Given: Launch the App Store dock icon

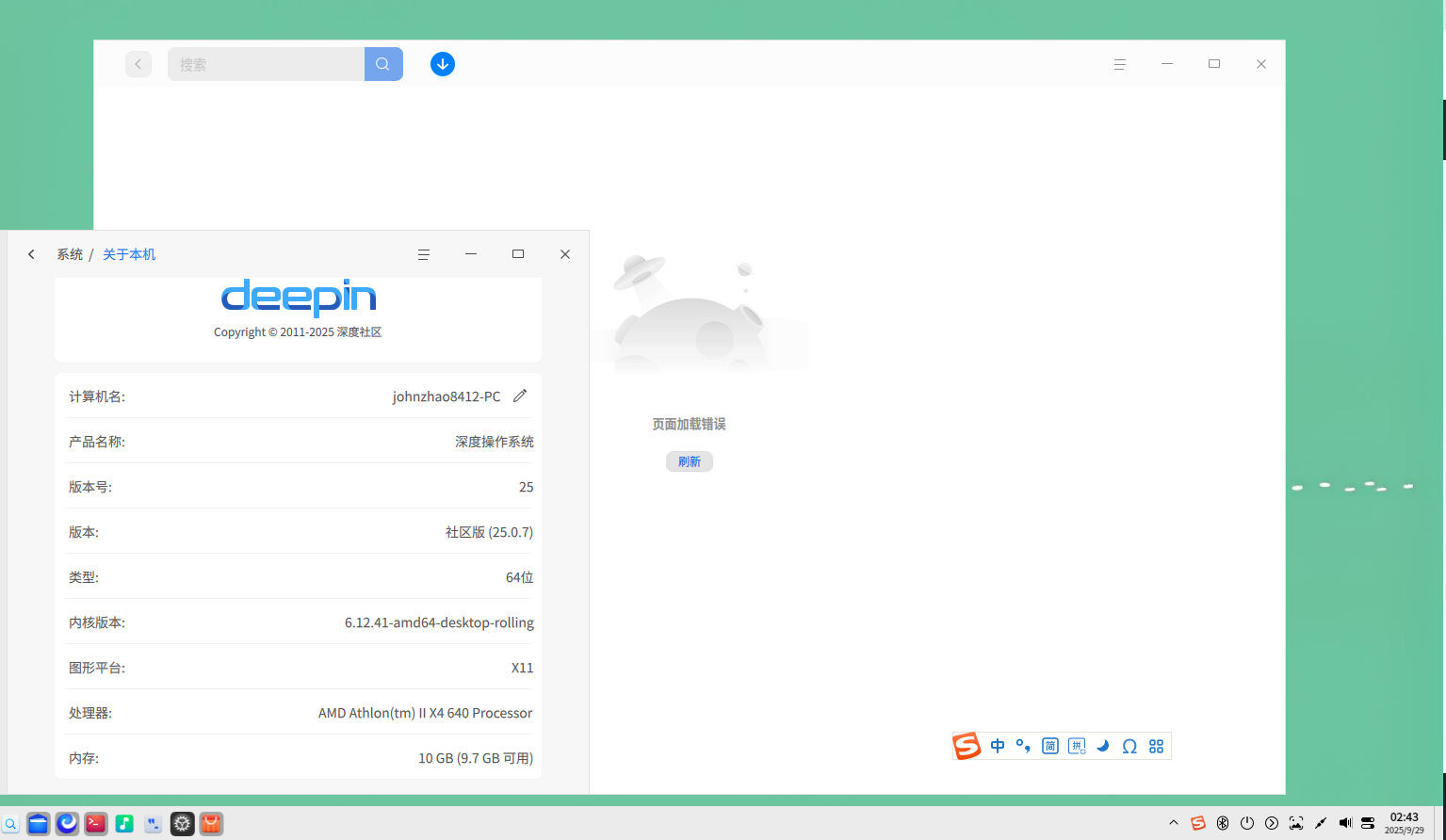Looking at the screenshot, I should (211, 824).
